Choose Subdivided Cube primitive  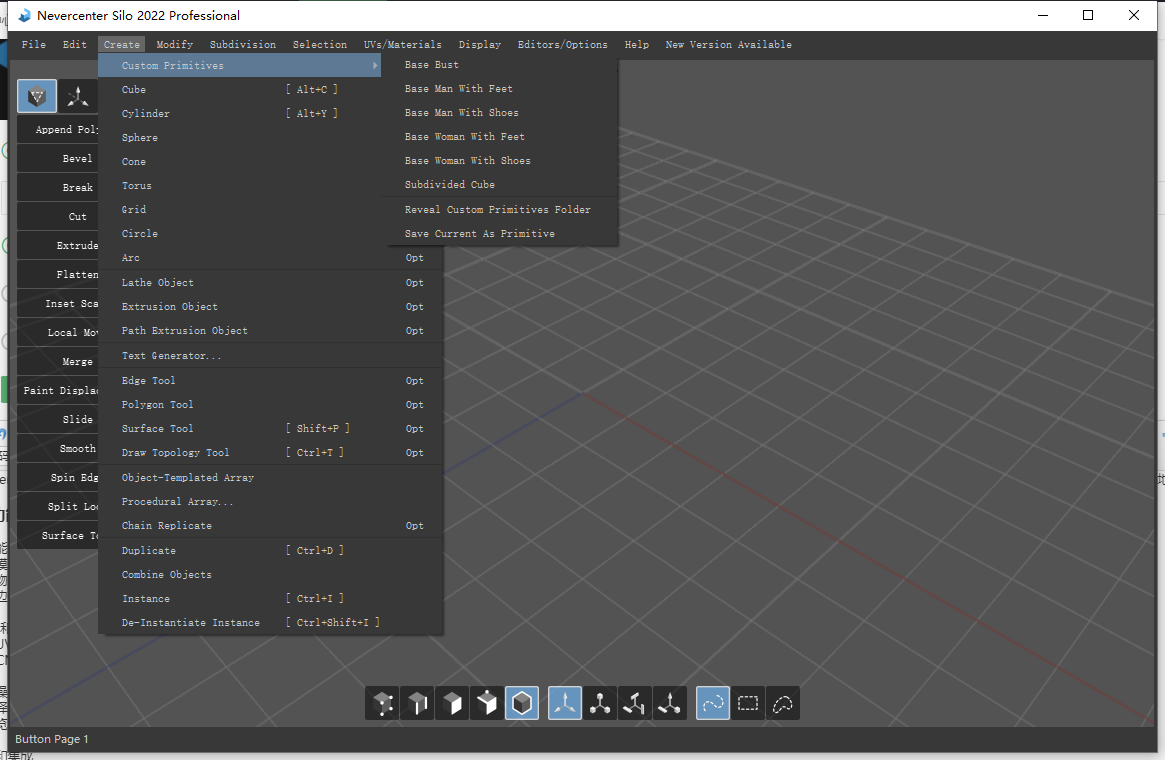coord(498,184)
